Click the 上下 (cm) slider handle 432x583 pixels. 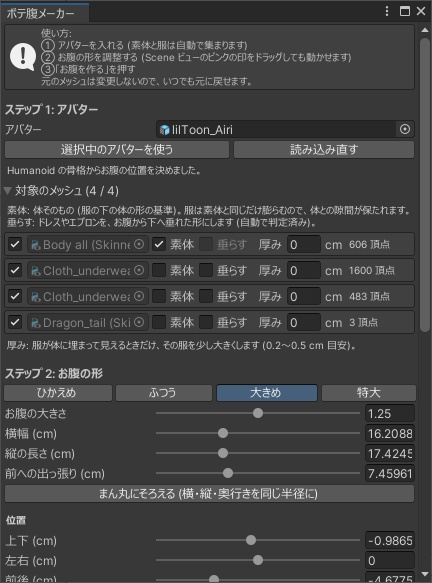(251, 540)
